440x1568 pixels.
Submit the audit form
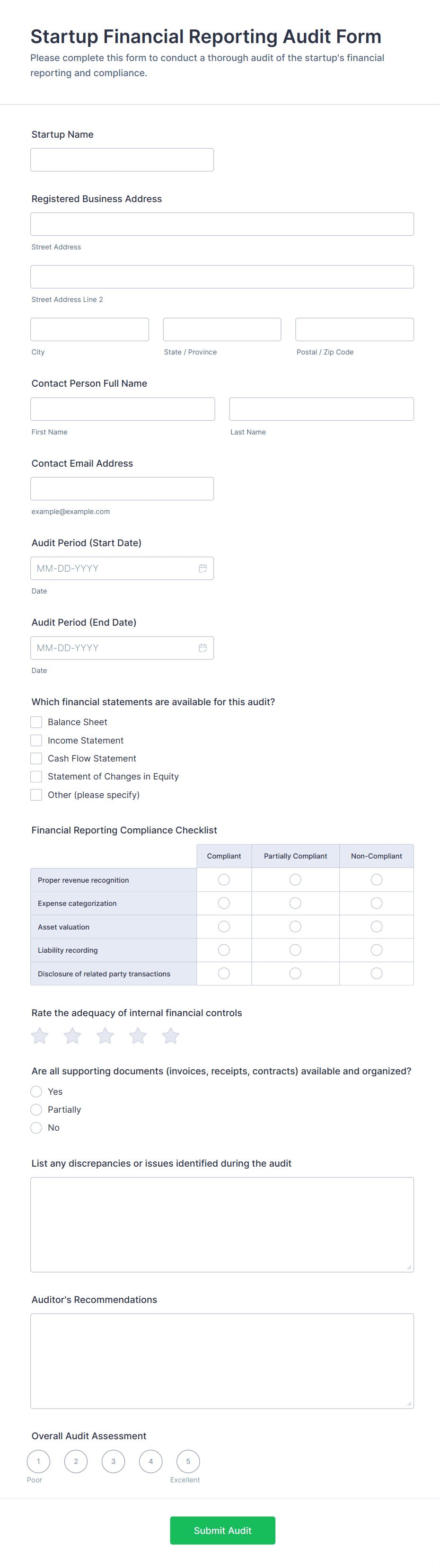(x=222, y=1530)
